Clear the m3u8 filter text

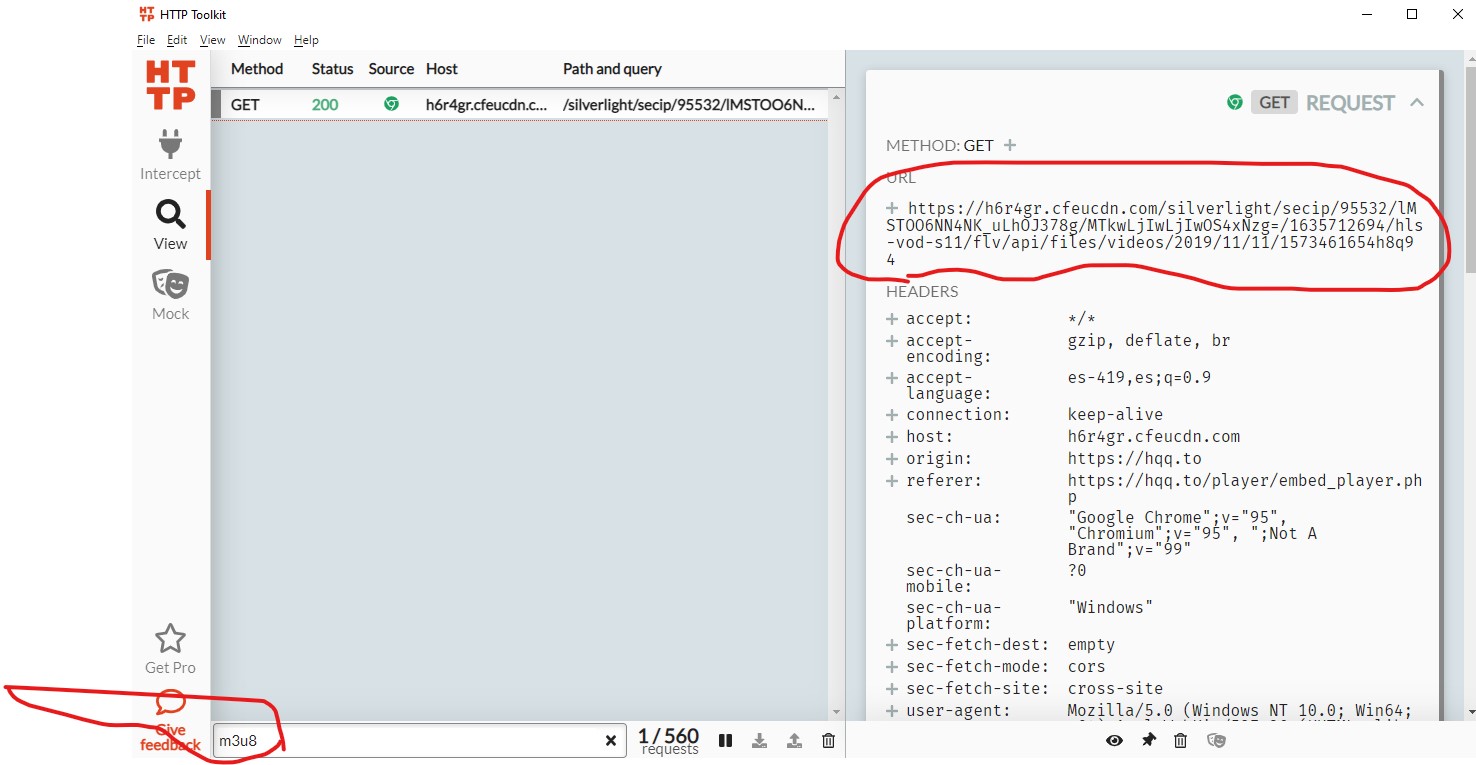point(611,741)
